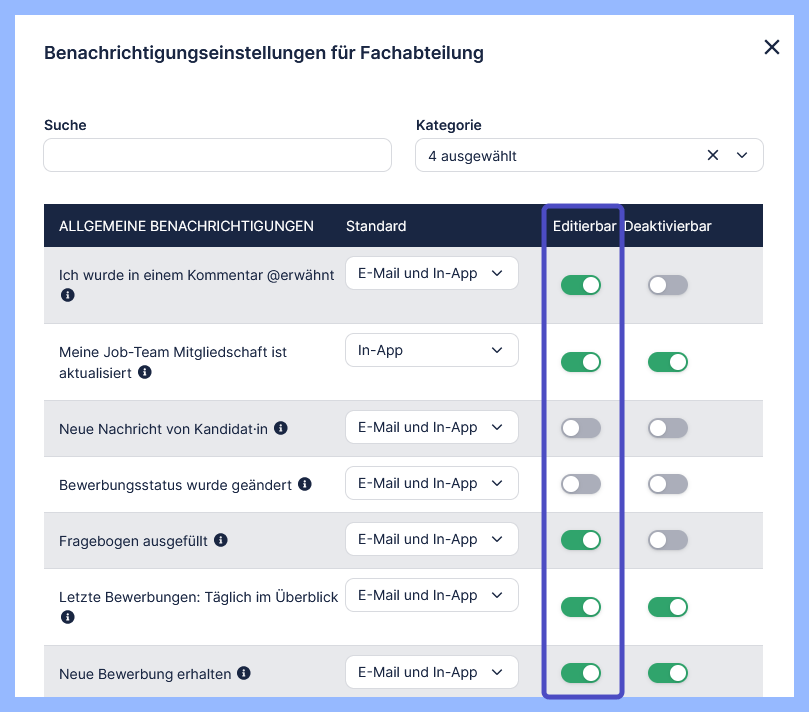
Task: Enable Deaktivierbar for "Fragebogen ausgefüllt"
Action: pyautogui.click(x=668, y=540)
